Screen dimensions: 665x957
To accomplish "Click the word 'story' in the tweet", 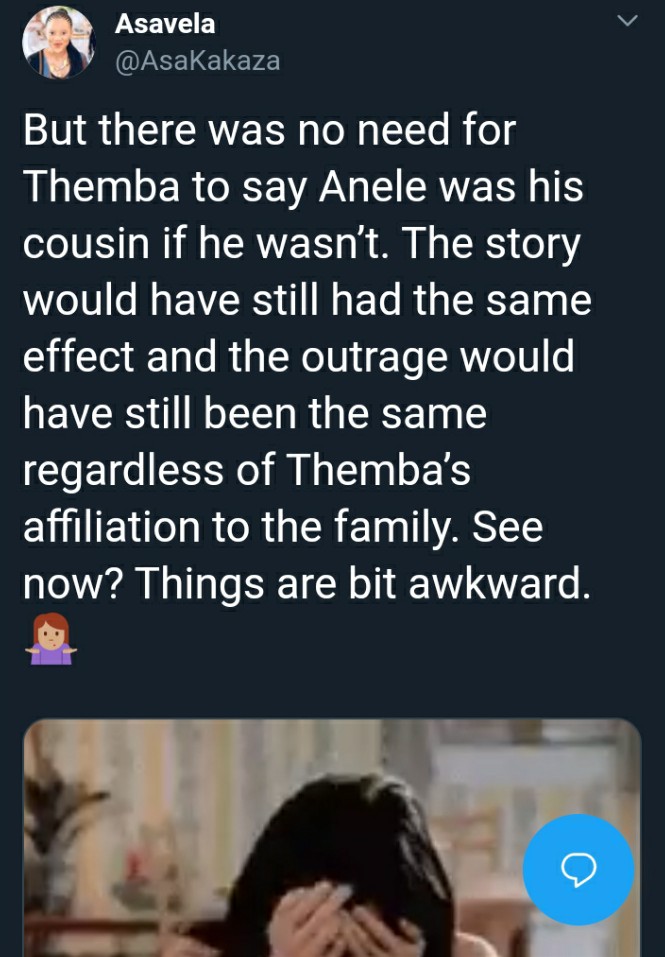I will point(532,245).
